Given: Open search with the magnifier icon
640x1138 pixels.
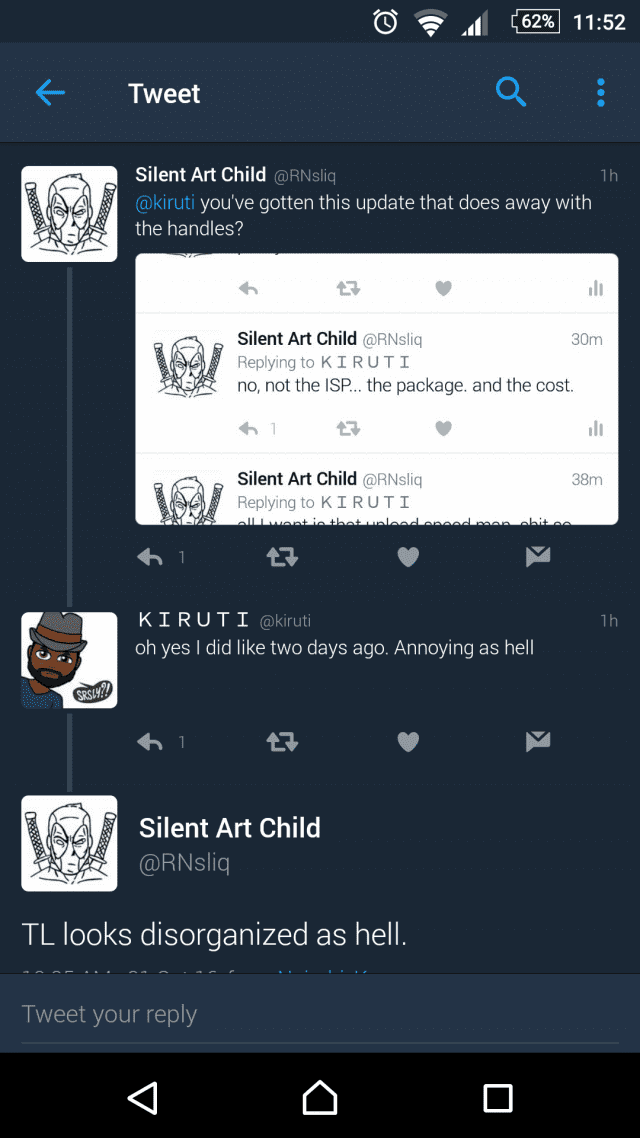Looking at the screenshot, I should 511,92.
